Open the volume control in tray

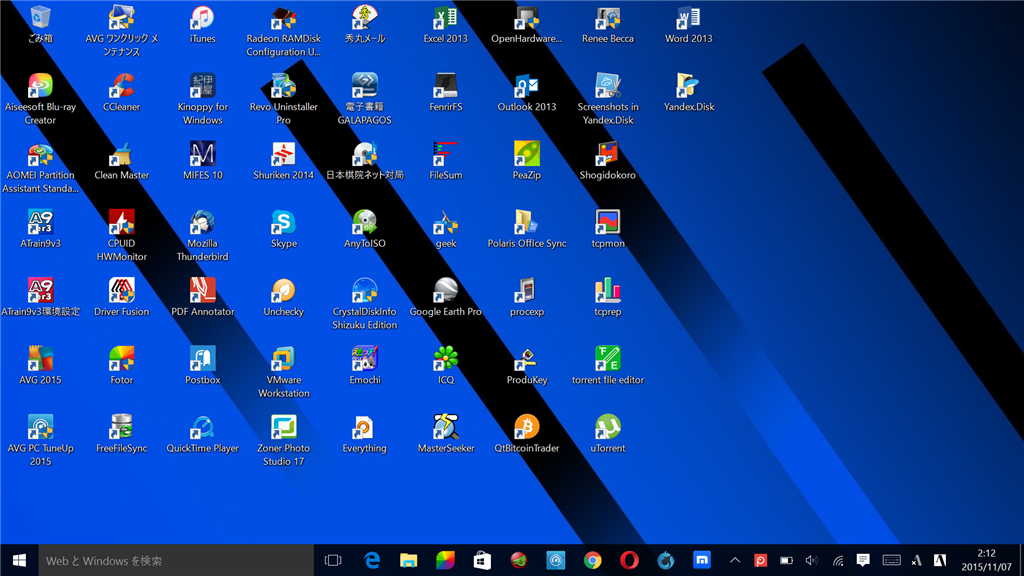(x=811, y=560)
